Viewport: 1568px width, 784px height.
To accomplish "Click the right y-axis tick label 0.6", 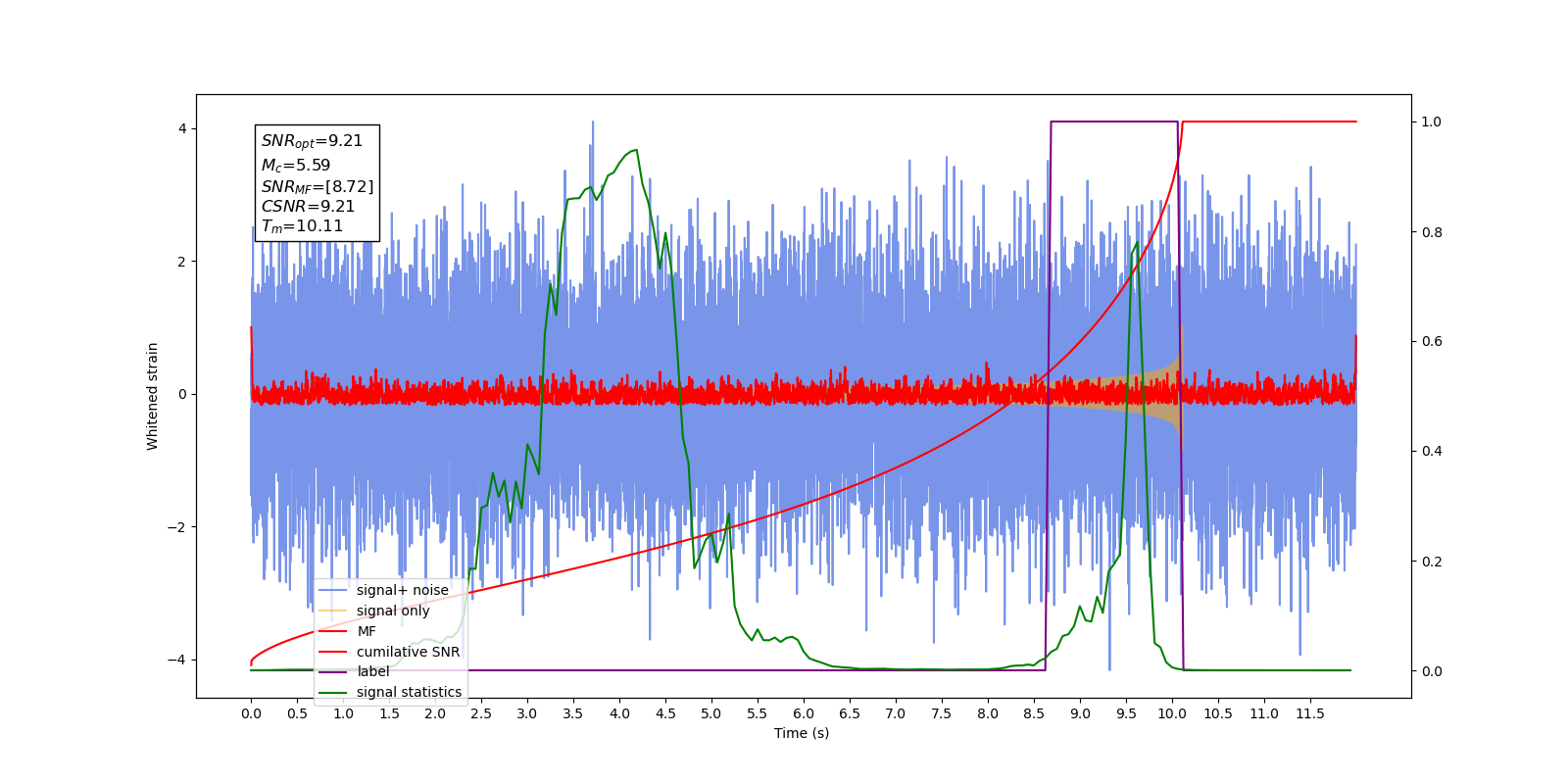I will click(1431, 342).
